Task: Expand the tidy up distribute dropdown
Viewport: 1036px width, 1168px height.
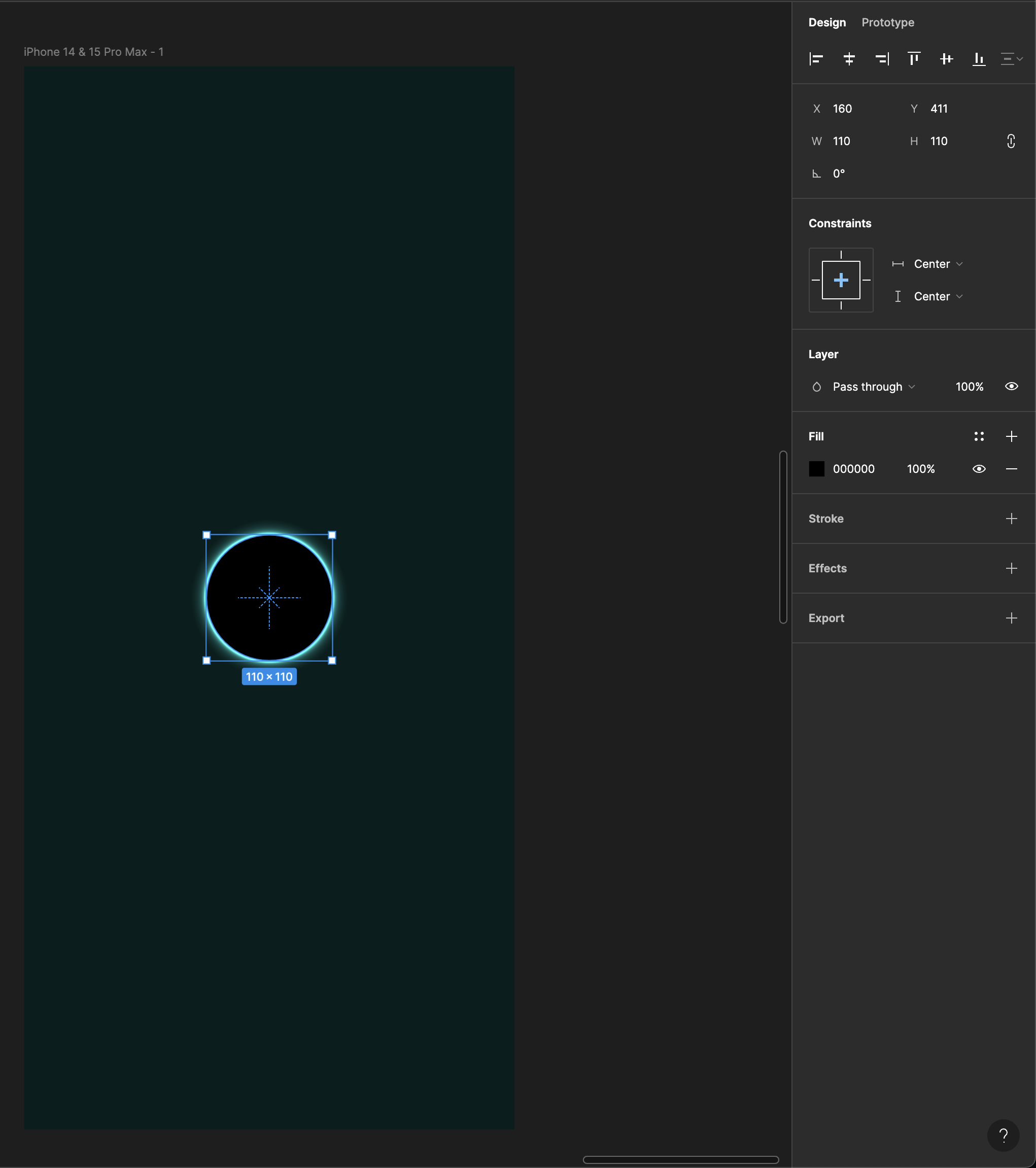Action: click(1012, 59)
